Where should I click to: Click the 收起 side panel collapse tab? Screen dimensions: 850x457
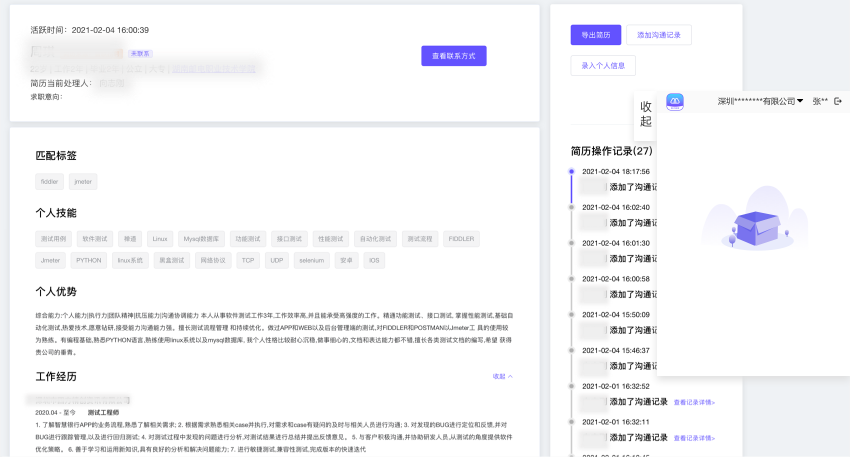click(645, 114)
